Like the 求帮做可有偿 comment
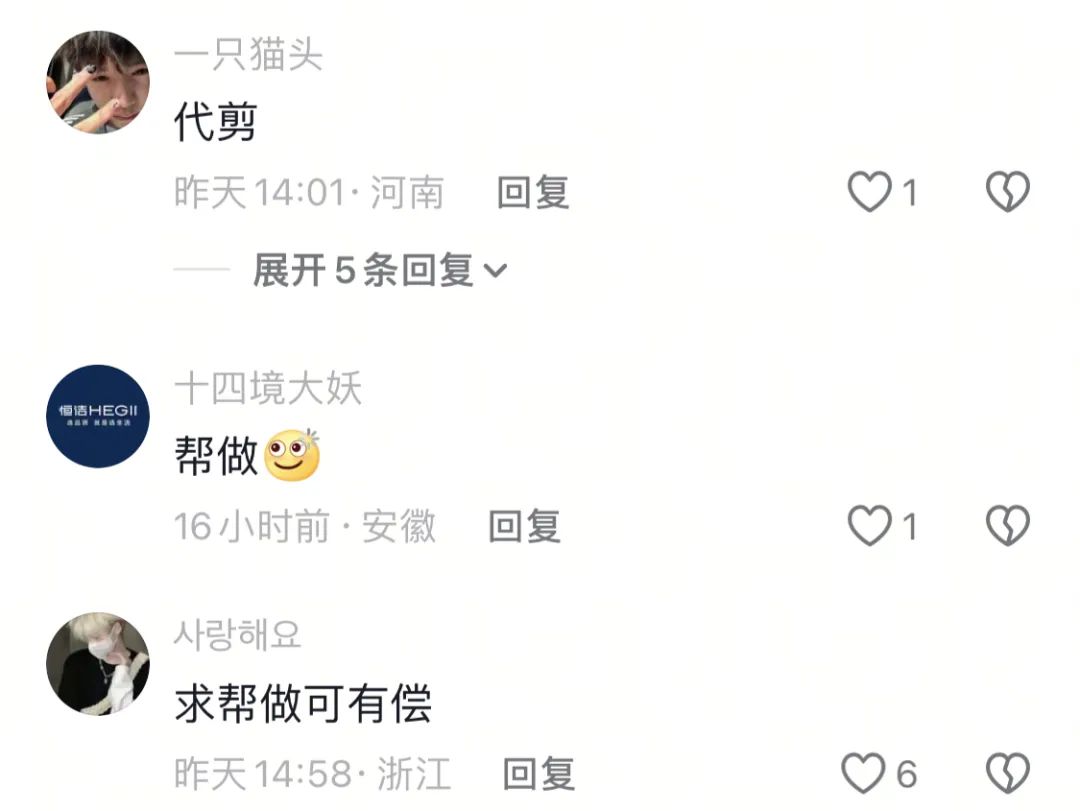 [863, 773]
